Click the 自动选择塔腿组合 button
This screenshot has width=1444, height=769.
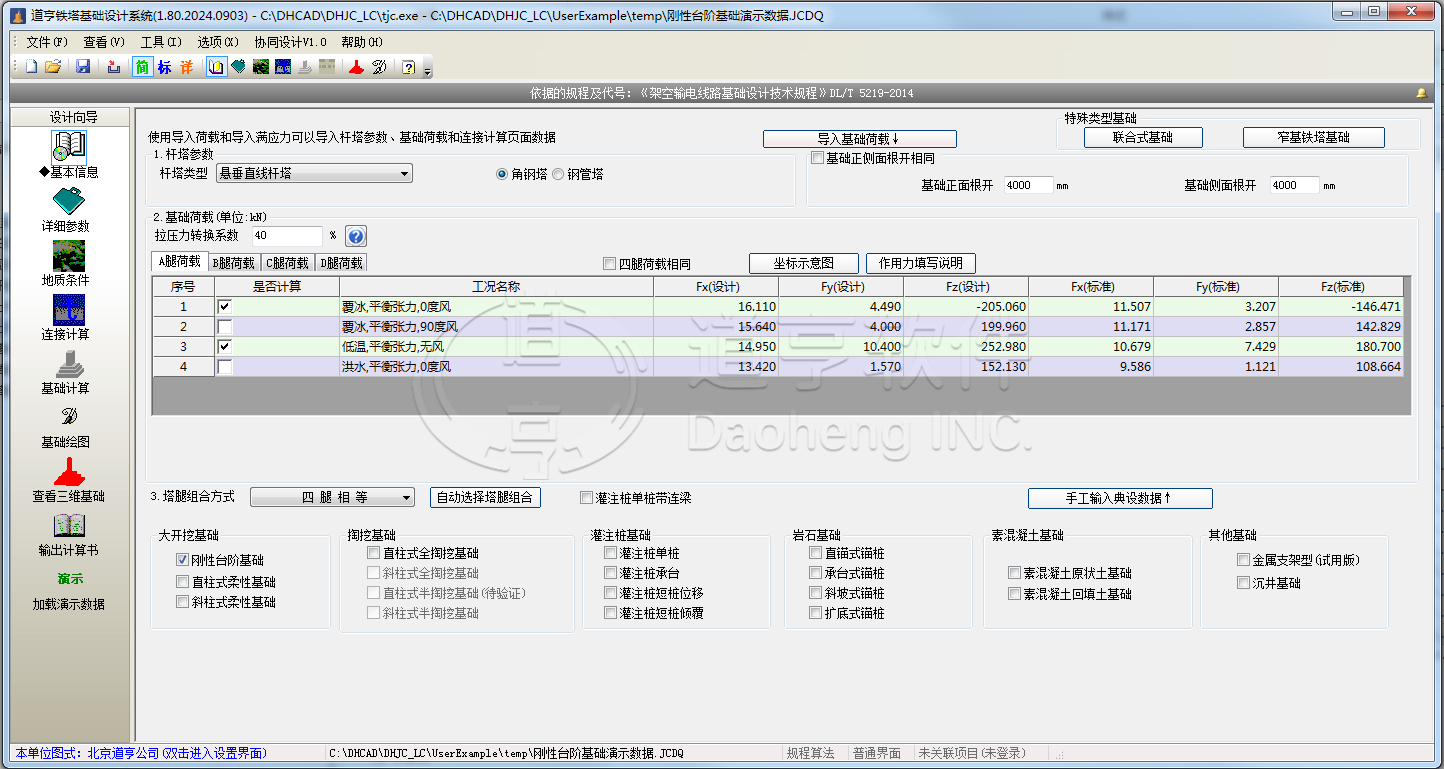point(486,498)
